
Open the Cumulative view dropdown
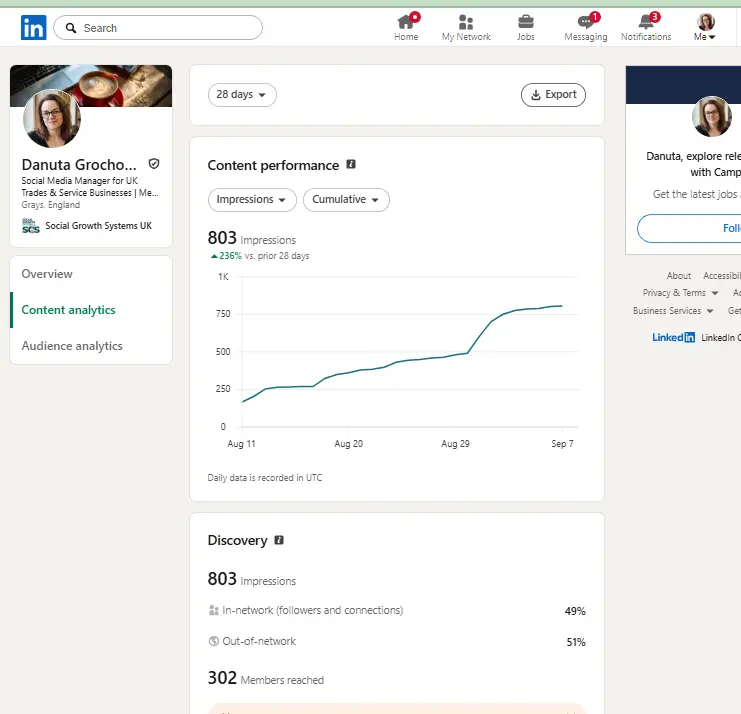[x=346, y=199]
